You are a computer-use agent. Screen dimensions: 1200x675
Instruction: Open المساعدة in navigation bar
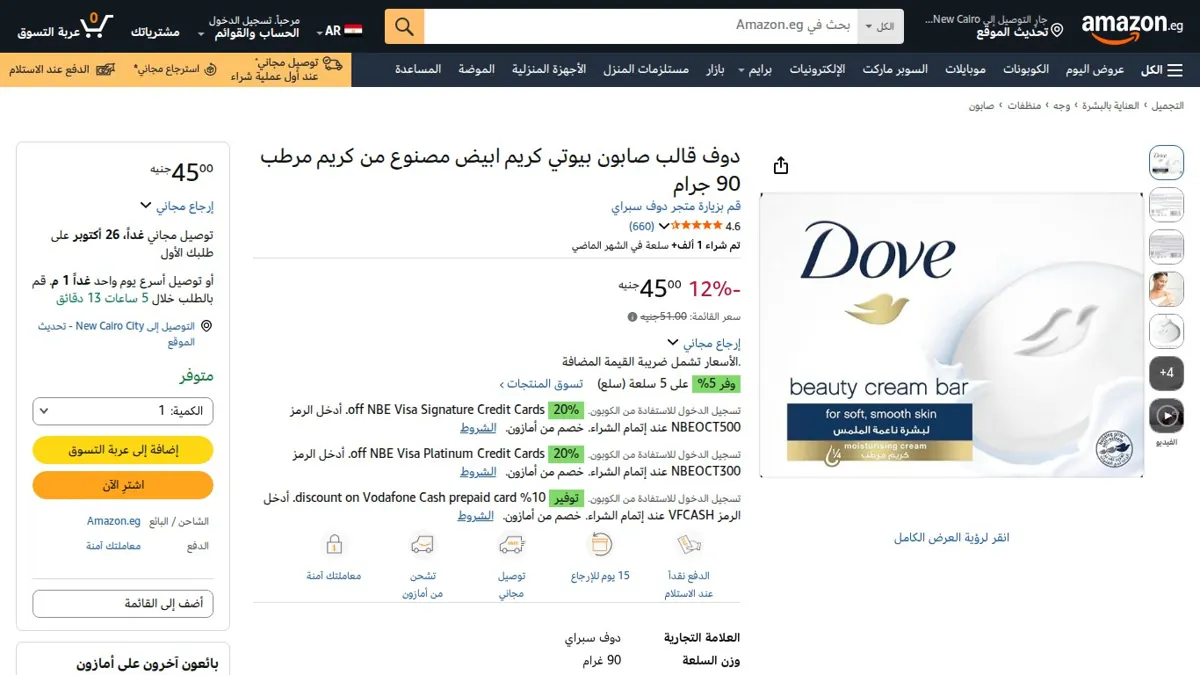pos(418,70)
